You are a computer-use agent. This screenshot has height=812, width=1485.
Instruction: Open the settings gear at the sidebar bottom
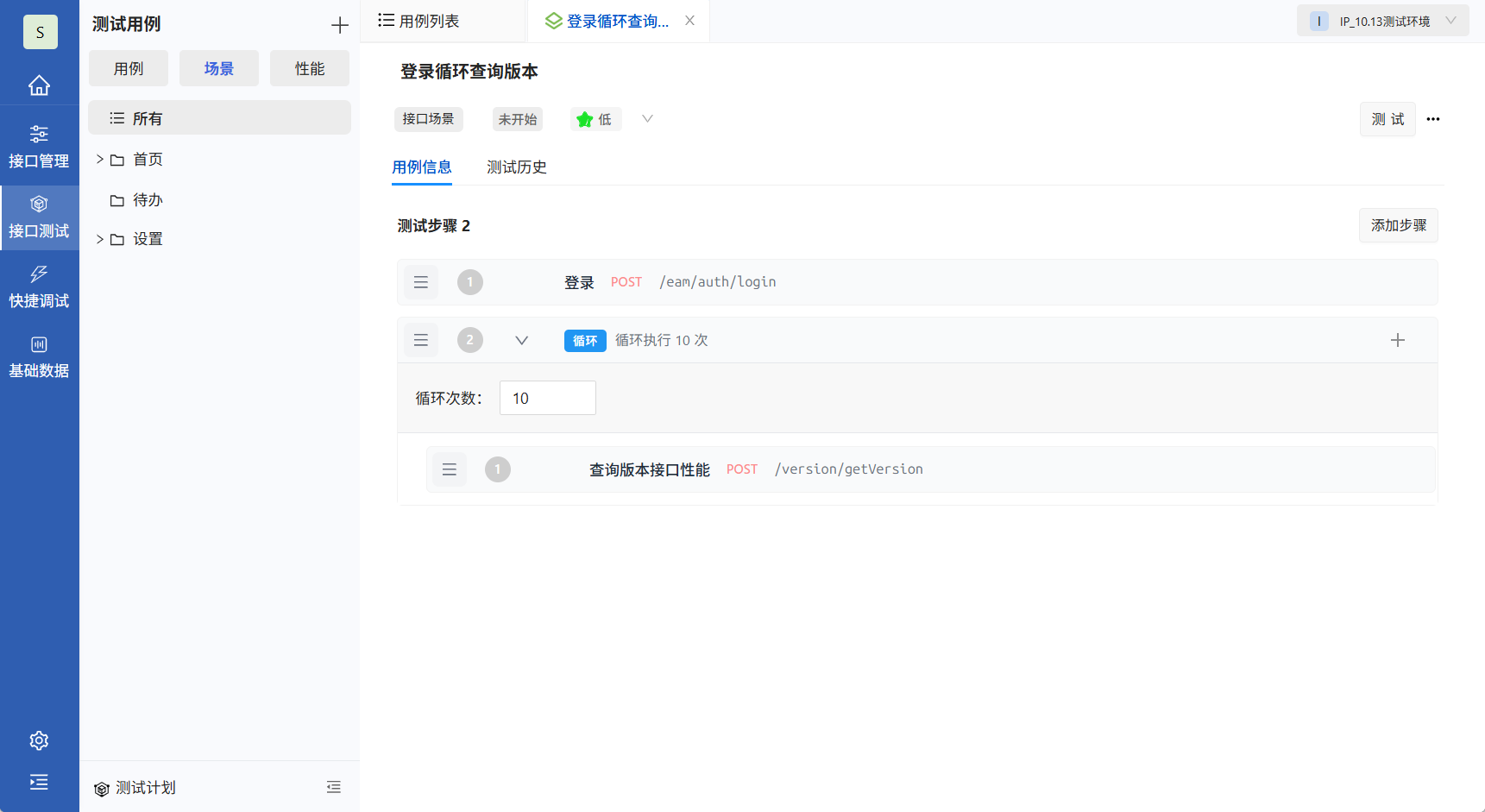pyautogui.click(x=39, y=740)
